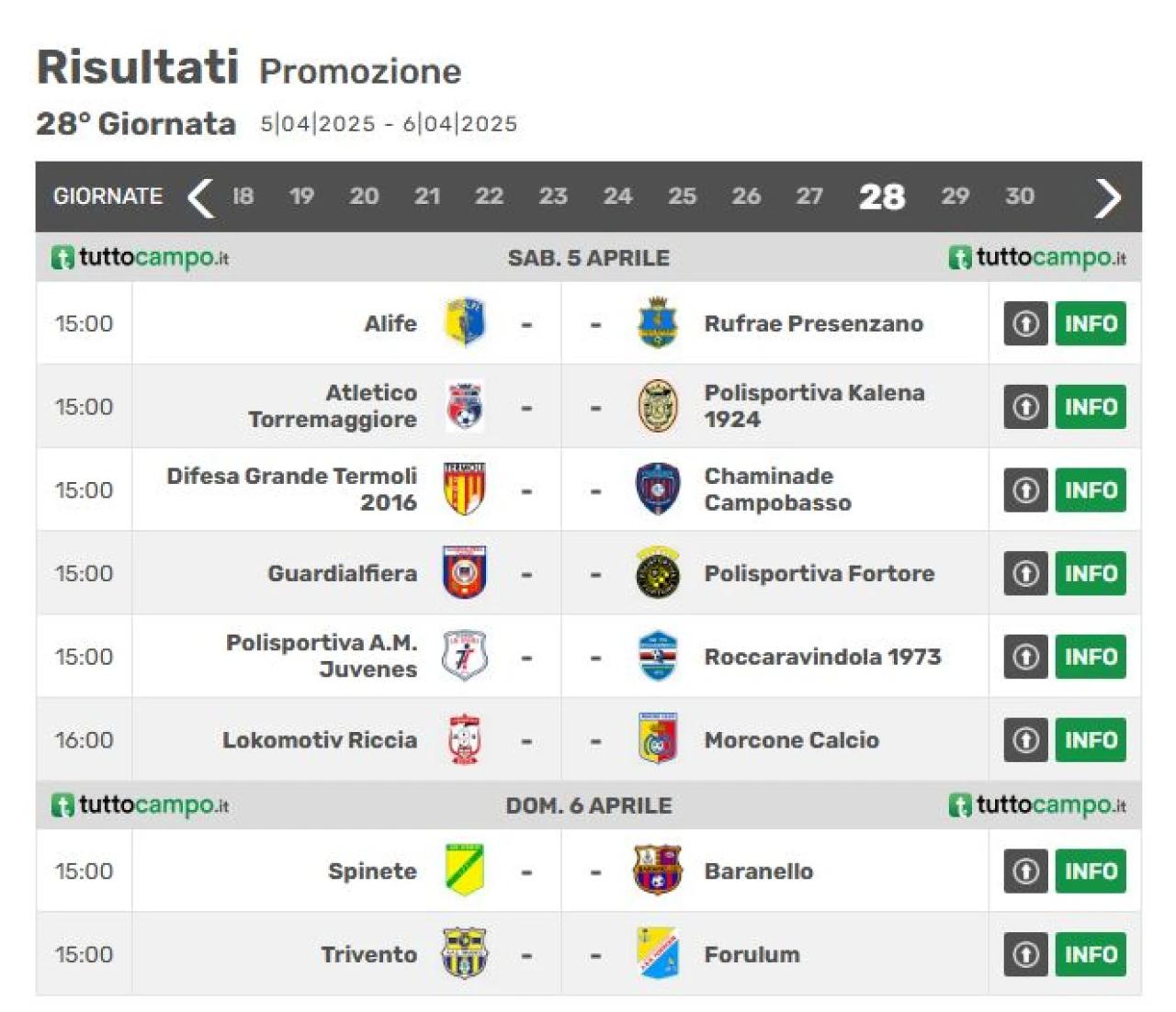Switch to giornata 18

click(243, 197)
